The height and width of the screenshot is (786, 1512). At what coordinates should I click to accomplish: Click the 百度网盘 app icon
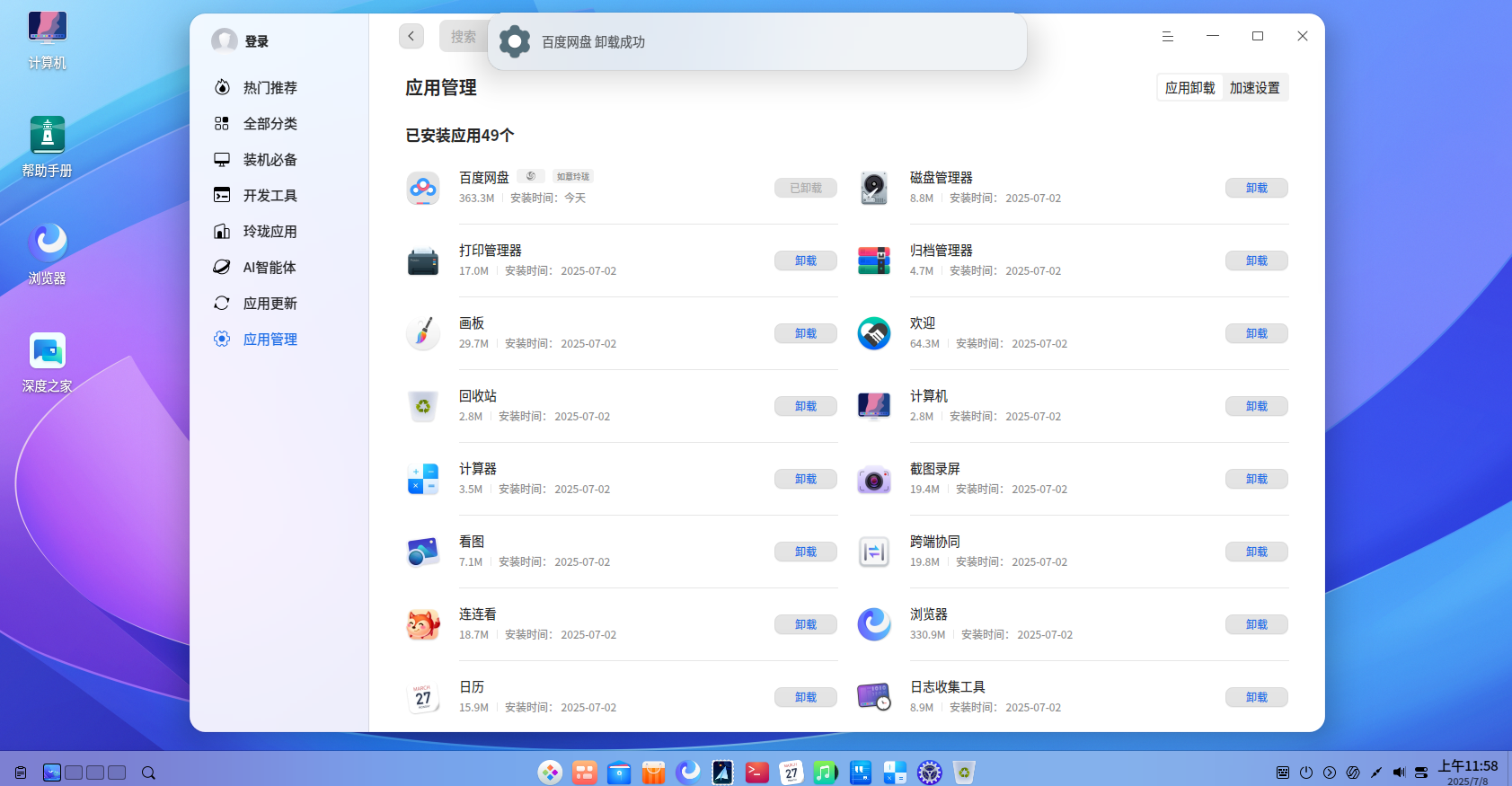[x=423, y=188]
